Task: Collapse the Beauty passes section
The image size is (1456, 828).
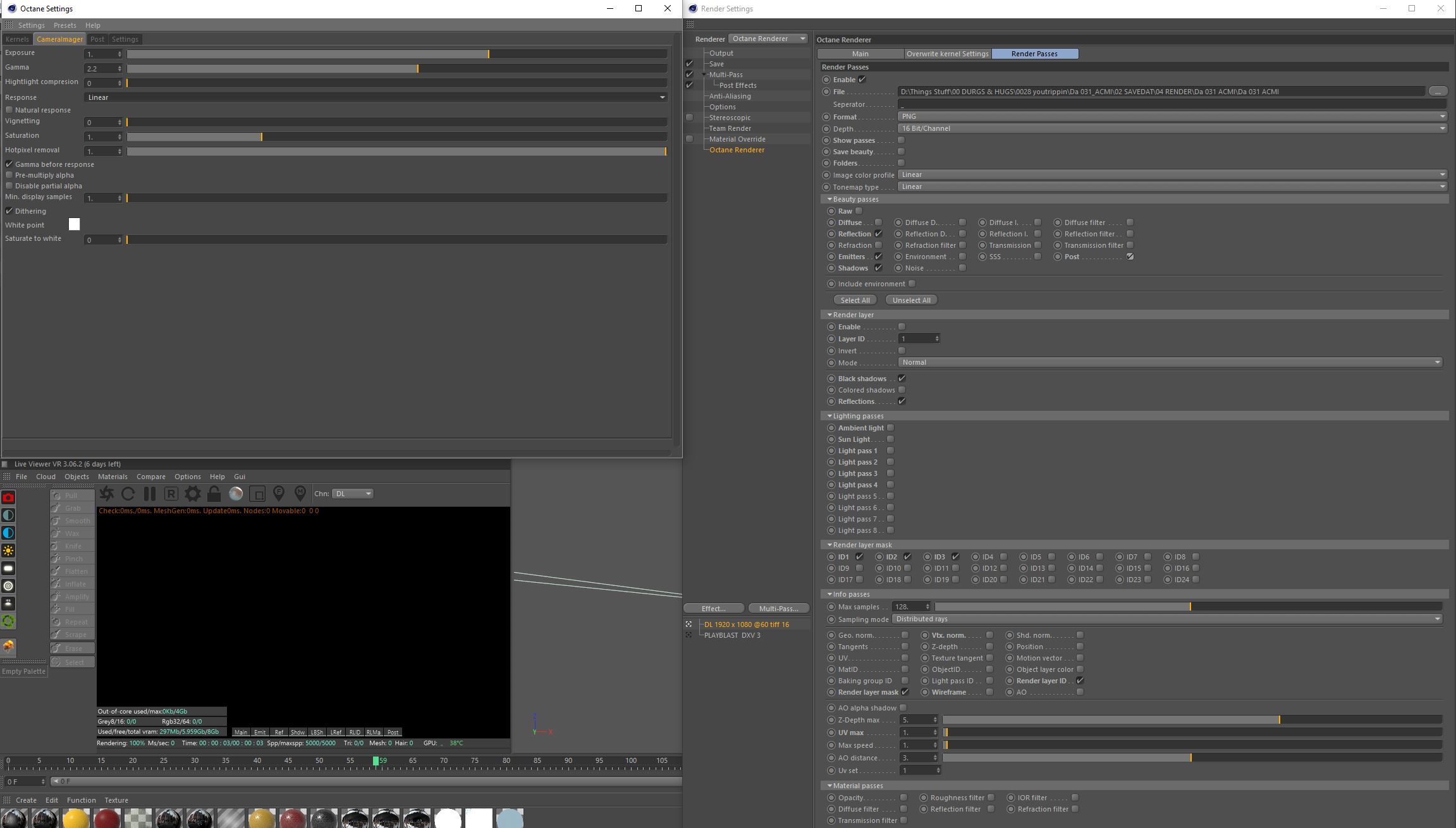Action: 829,199
